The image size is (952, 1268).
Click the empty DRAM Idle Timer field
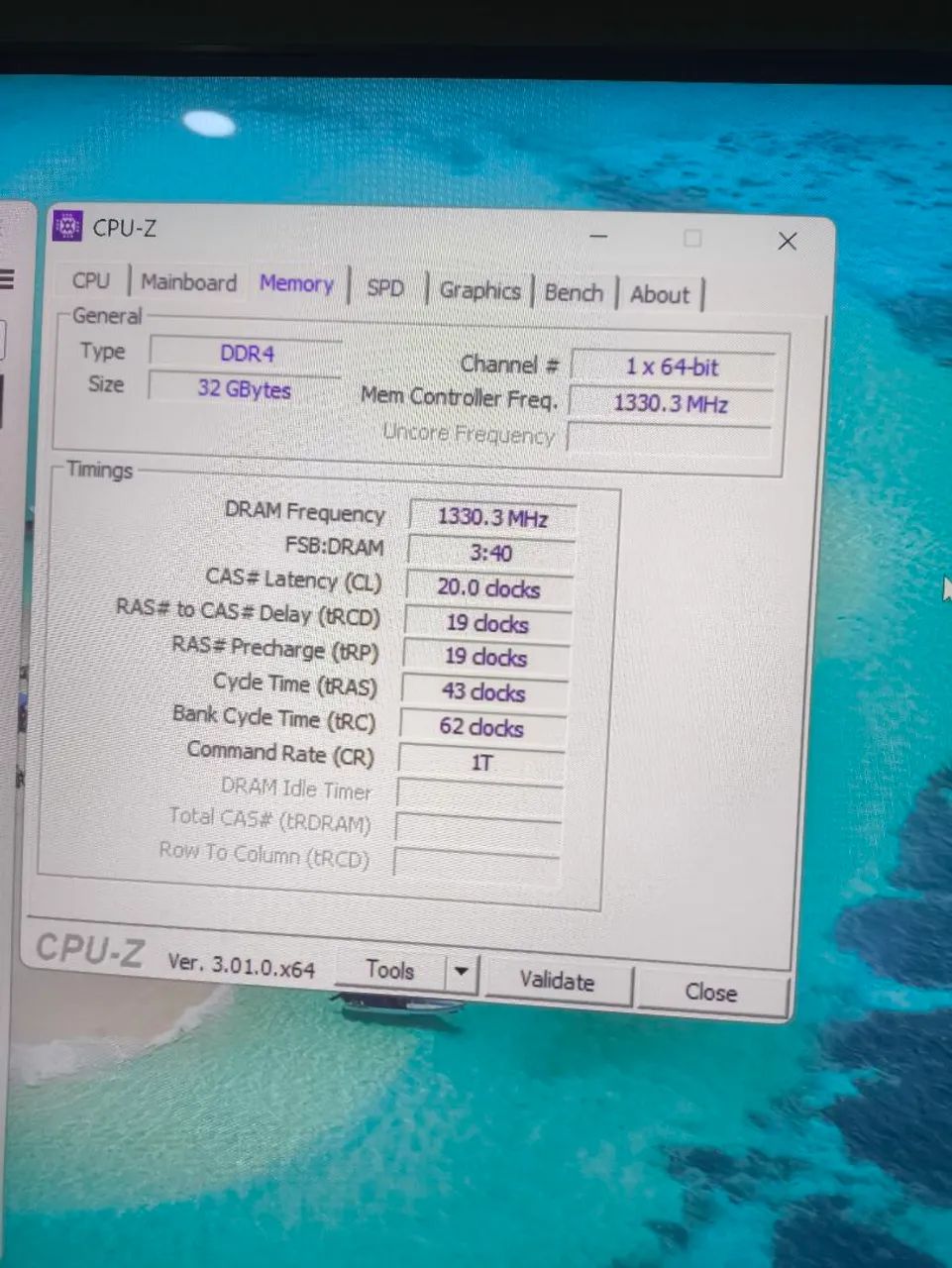tap(479, 795)
